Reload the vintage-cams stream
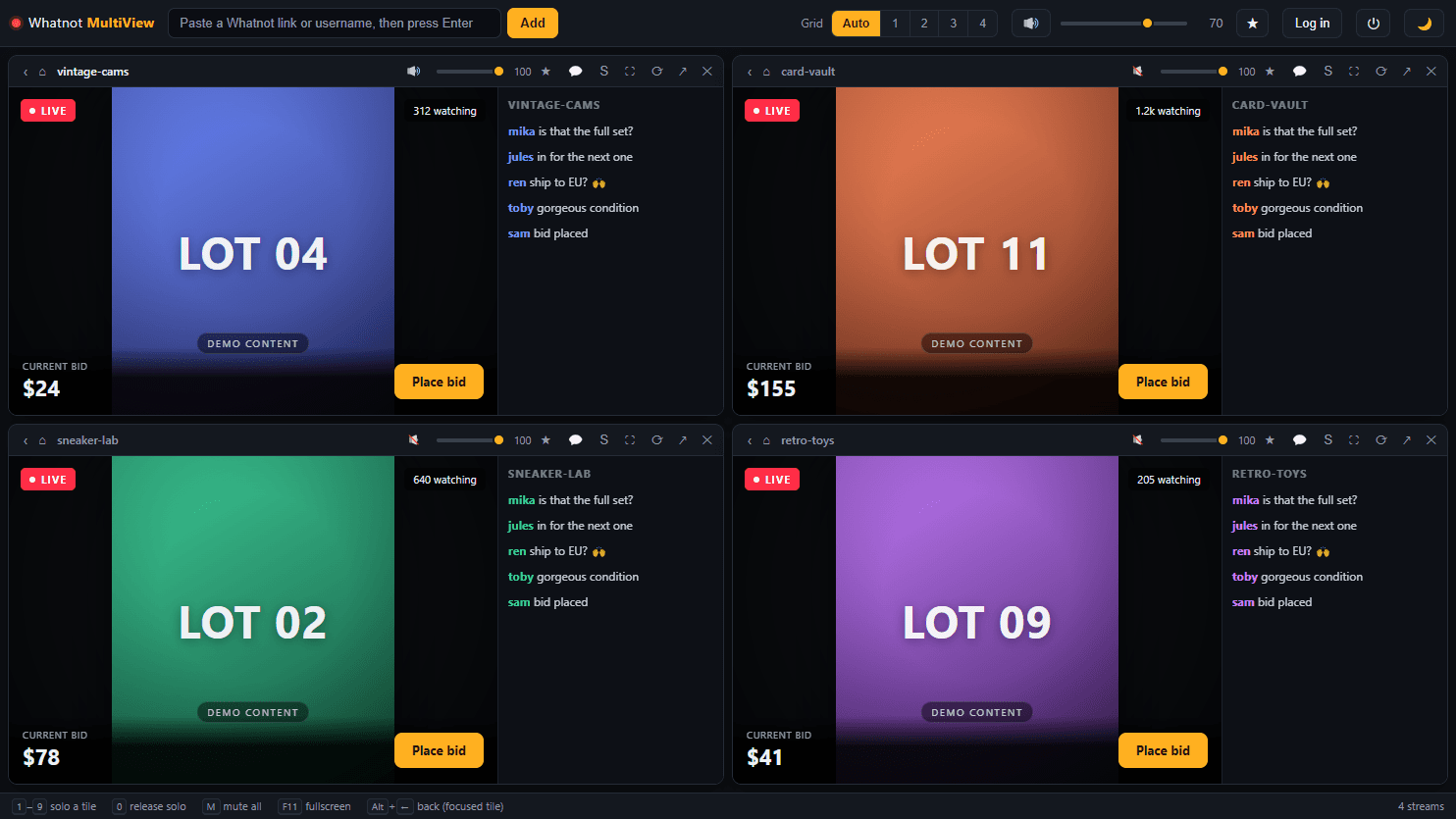Screen dimensions: 1456x819 (656, 72)
